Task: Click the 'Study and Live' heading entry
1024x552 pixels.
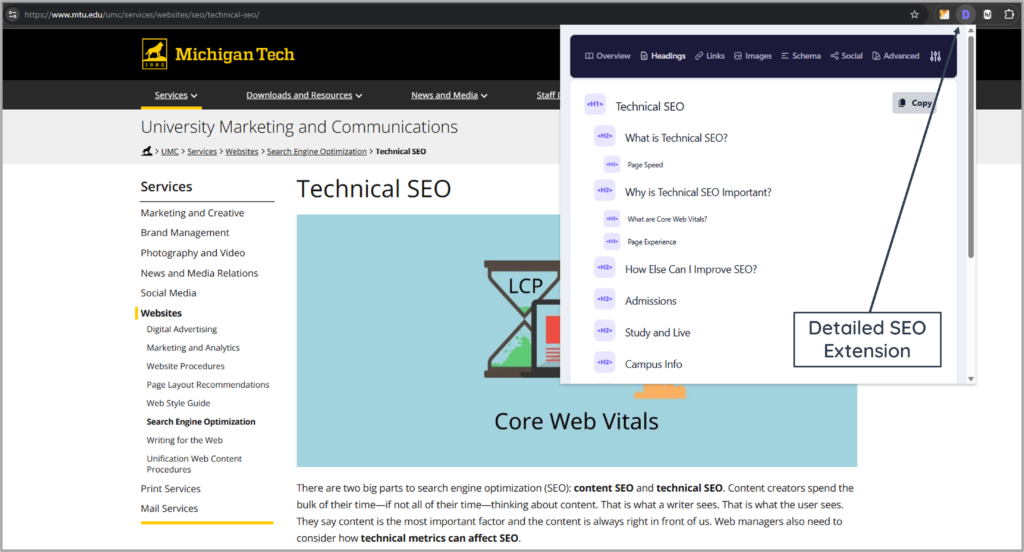Action: pos(658,333)
